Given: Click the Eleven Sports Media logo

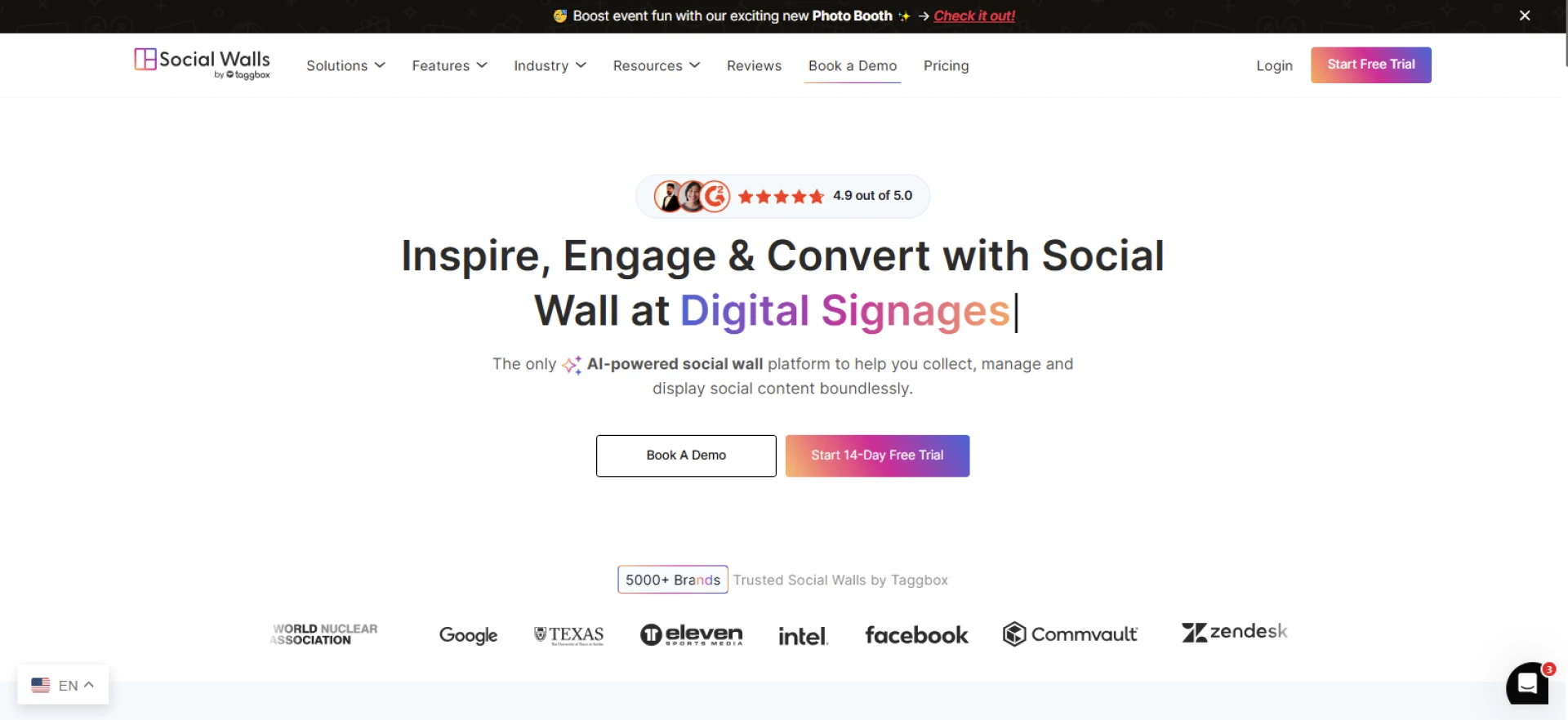Looking at the screenshot, I should coord(691,634).
